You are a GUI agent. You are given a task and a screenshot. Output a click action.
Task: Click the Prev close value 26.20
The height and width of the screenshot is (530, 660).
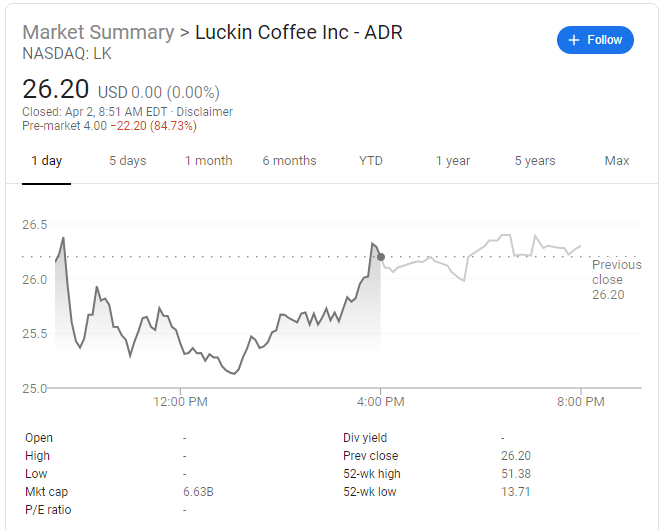pos(516,455)
